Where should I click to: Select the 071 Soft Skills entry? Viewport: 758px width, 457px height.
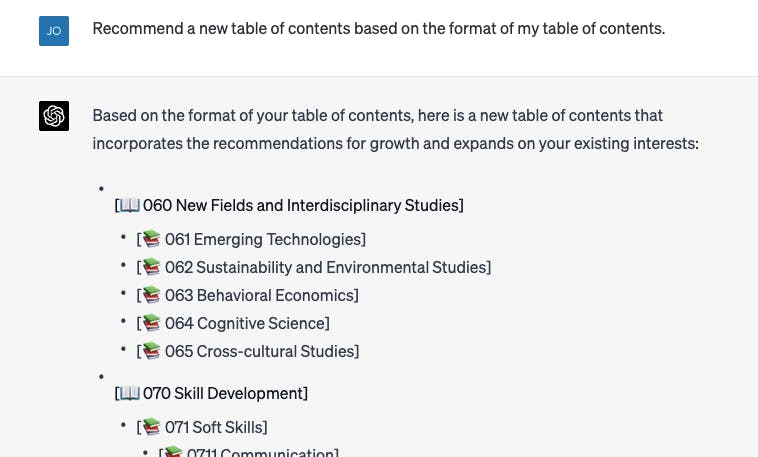click(x=202, y=428)
